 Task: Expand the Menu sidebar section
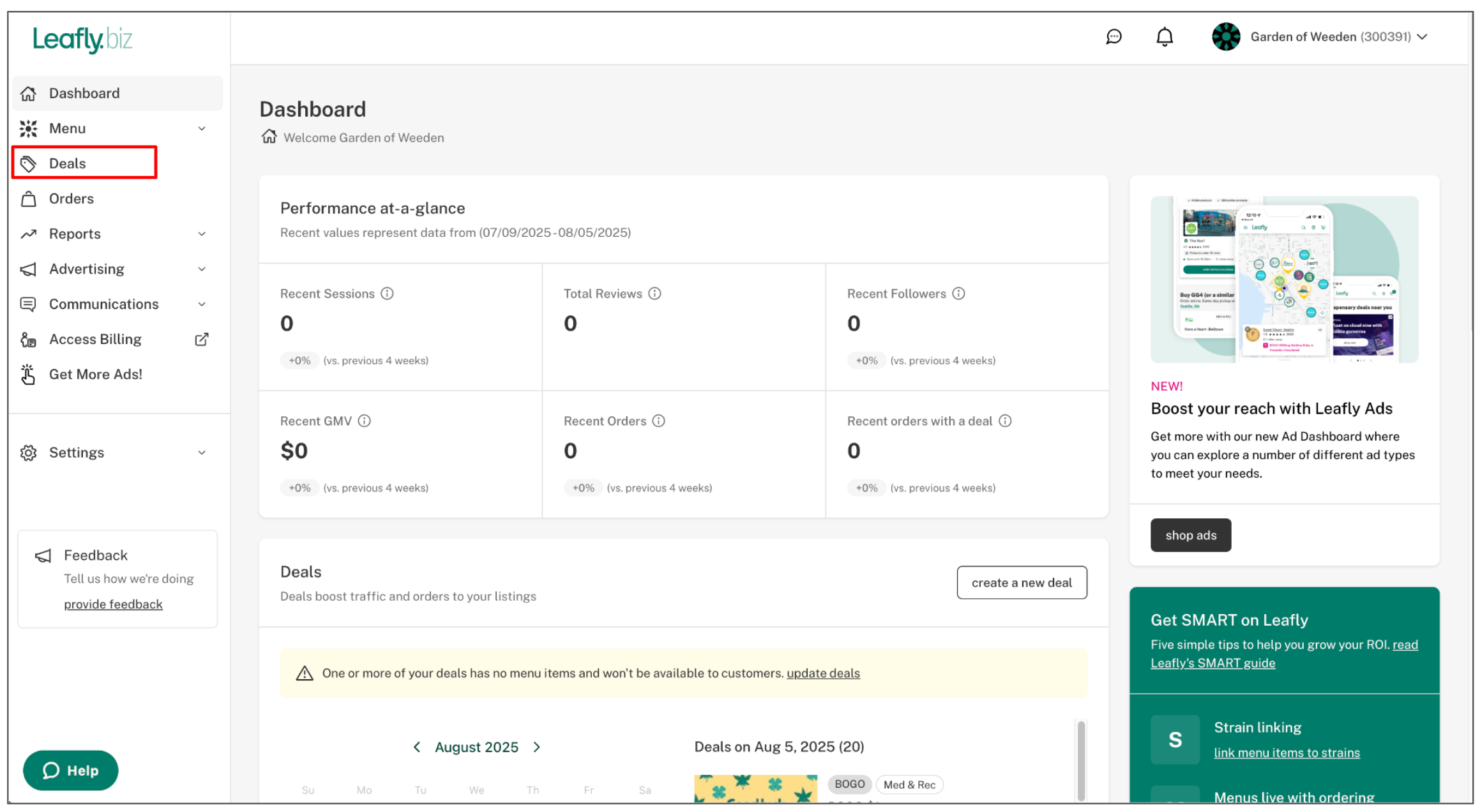[x=202, y=129]
